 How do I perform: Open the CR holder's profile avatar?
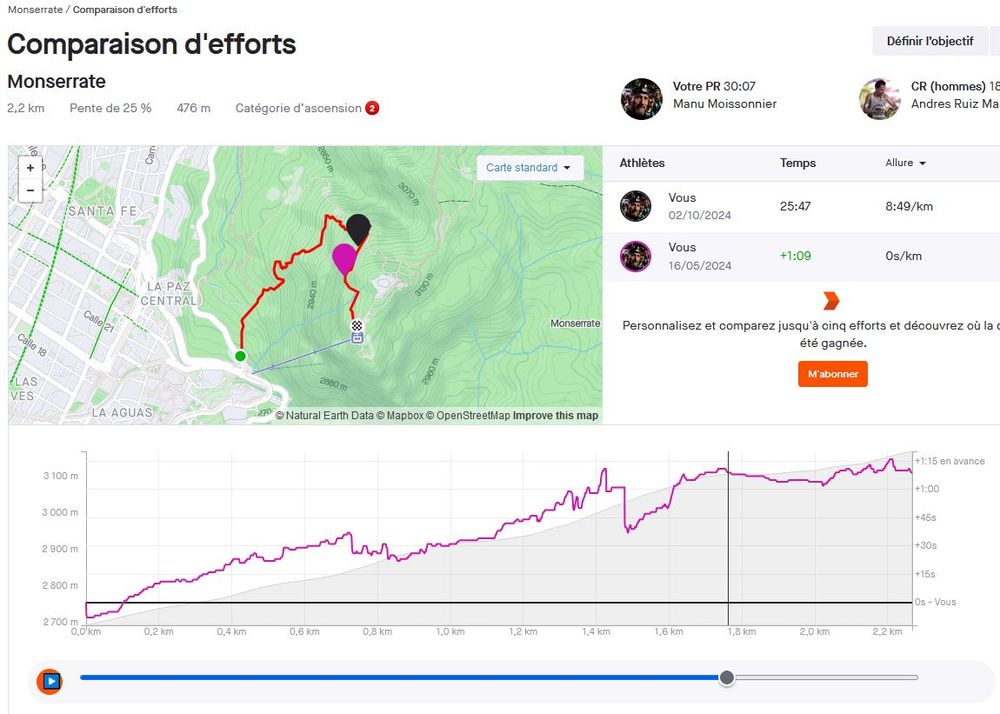click(x=879, y=99)
